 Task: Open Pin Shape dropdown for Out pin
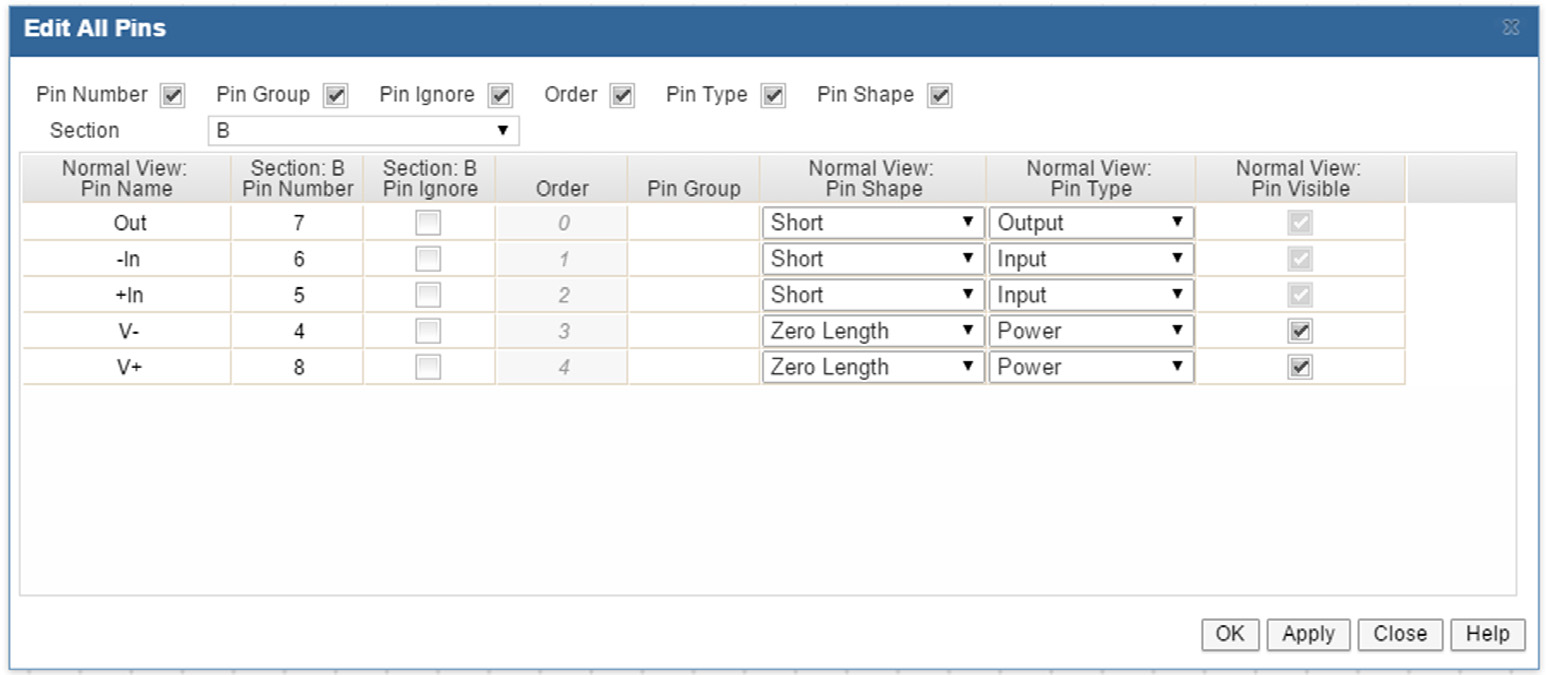pyautogui.click(x=871, y=223)
